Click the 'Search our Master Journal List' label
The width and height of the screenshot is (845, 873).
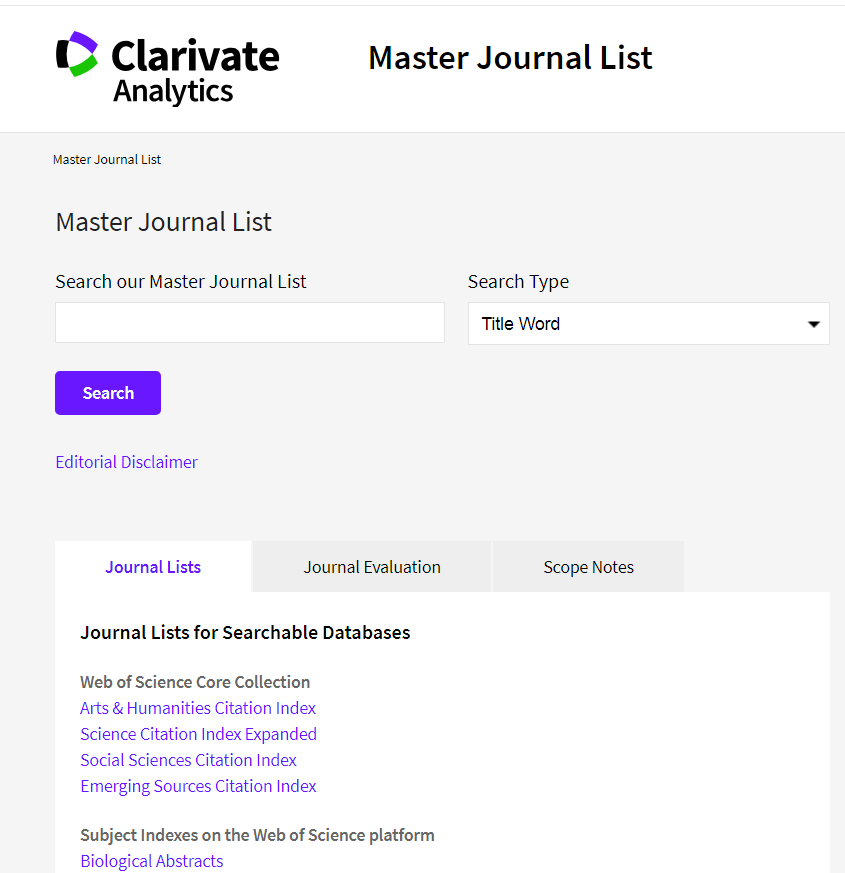pos(181,282)
